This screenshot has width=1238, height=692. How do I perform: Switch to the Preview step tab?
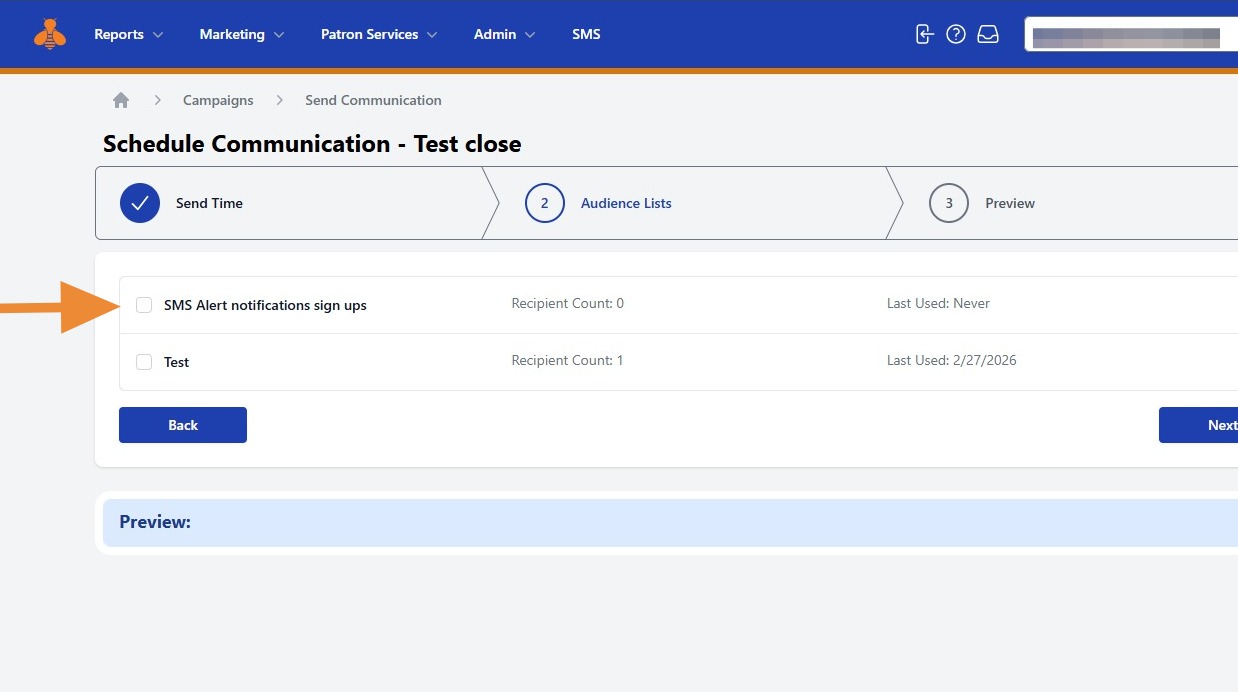(1009, 203)
